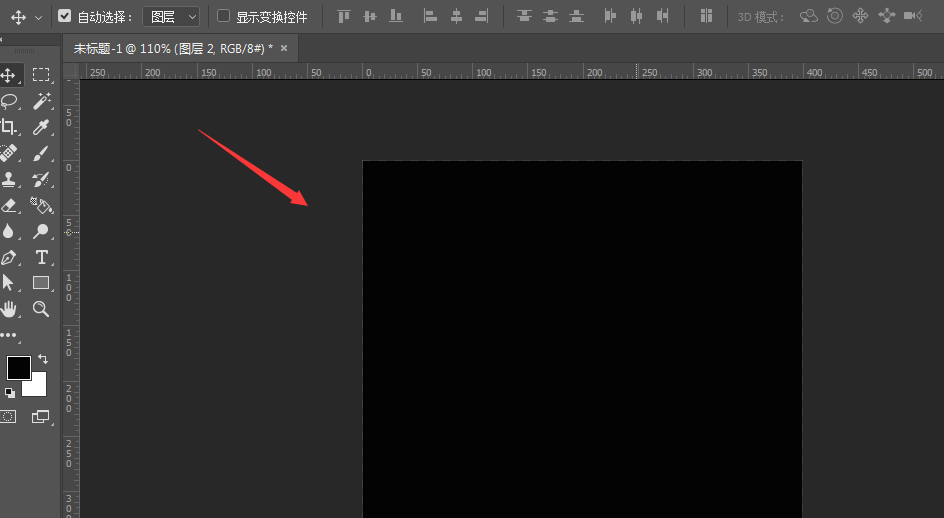The height and width of the screenshot is (518, 944).
Task: Select the Pen tool
Action: coord(9,257)
